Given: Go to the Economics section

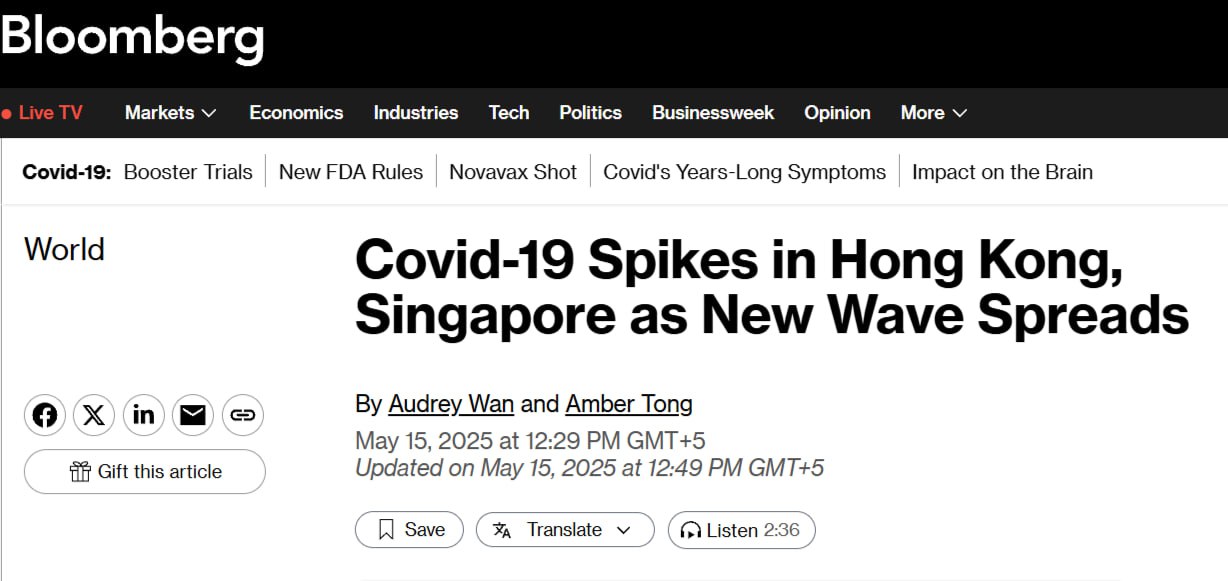Looking at the screenshot, I should 296,113.
